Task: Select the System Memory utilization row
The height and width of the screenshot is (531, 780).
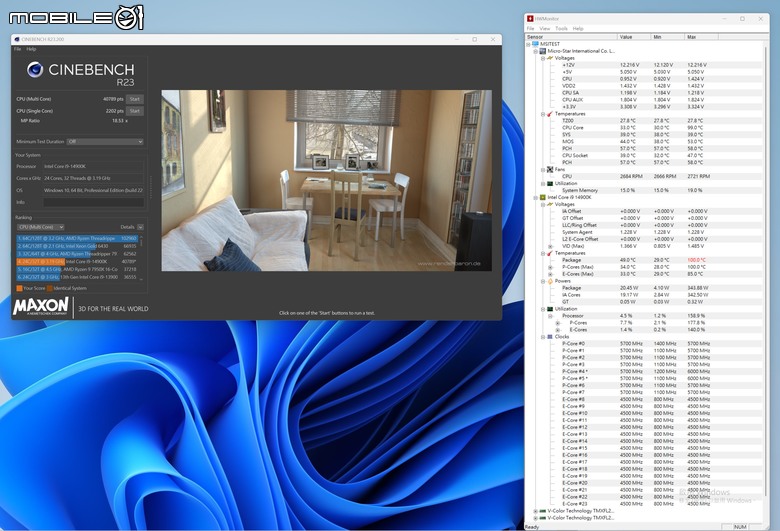Action: click(x=644, y=190)
